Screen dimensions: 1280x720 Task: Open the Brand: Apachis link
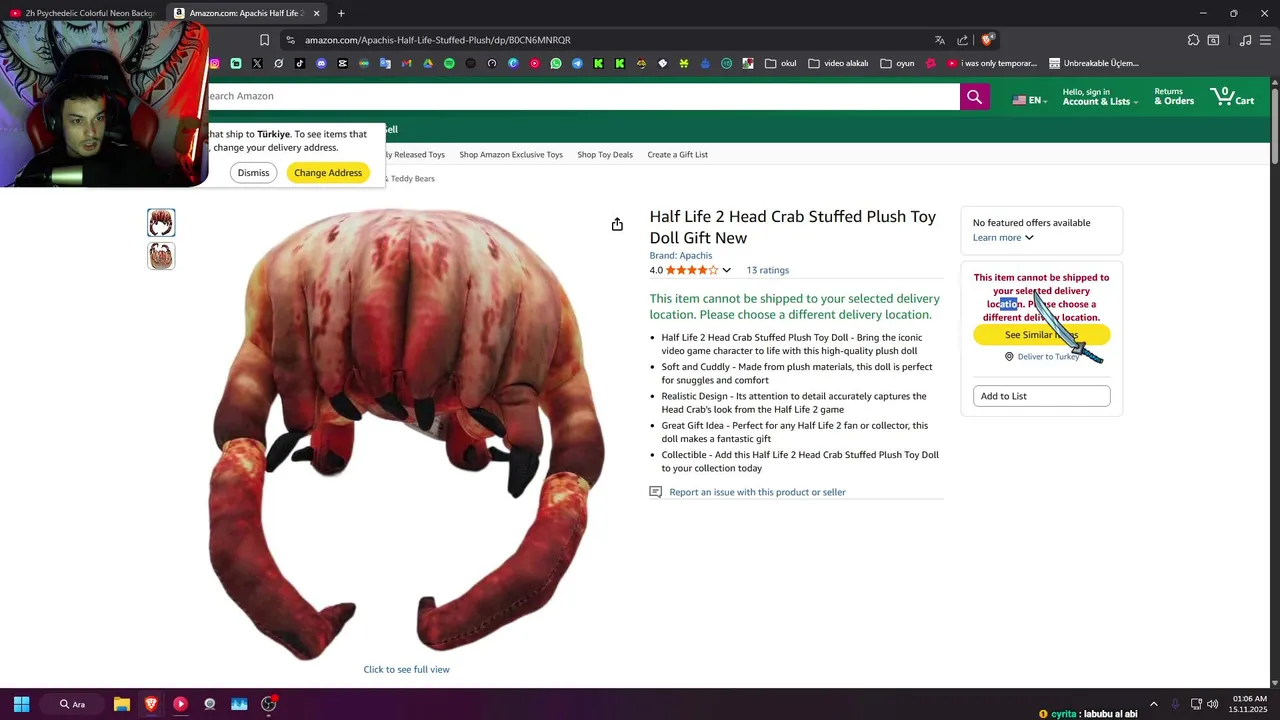(x=681, y=256)
